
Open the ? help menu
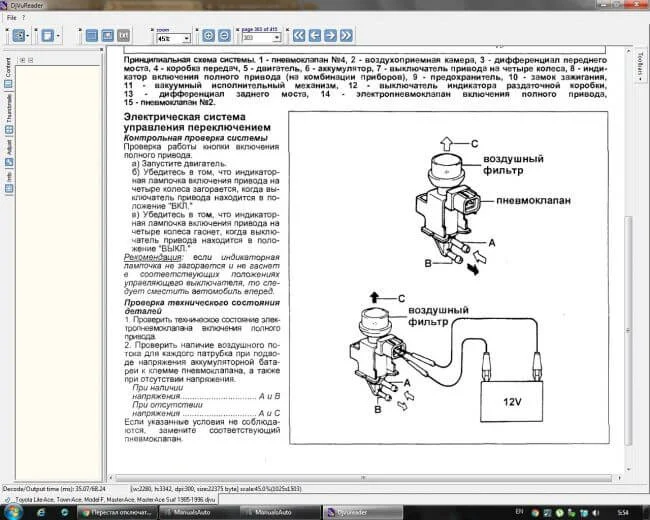tap(24, 18)
